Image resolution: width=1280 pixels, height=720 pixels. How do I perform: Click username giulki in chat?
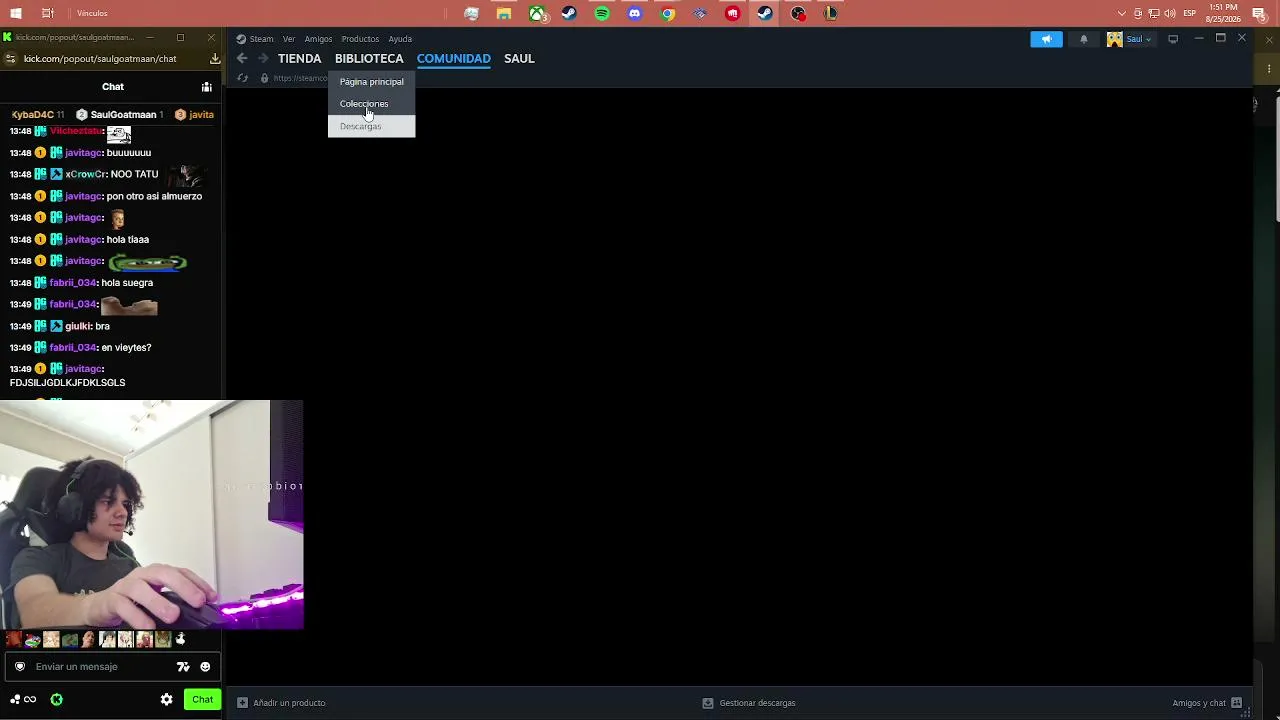(x=77, y=327)
